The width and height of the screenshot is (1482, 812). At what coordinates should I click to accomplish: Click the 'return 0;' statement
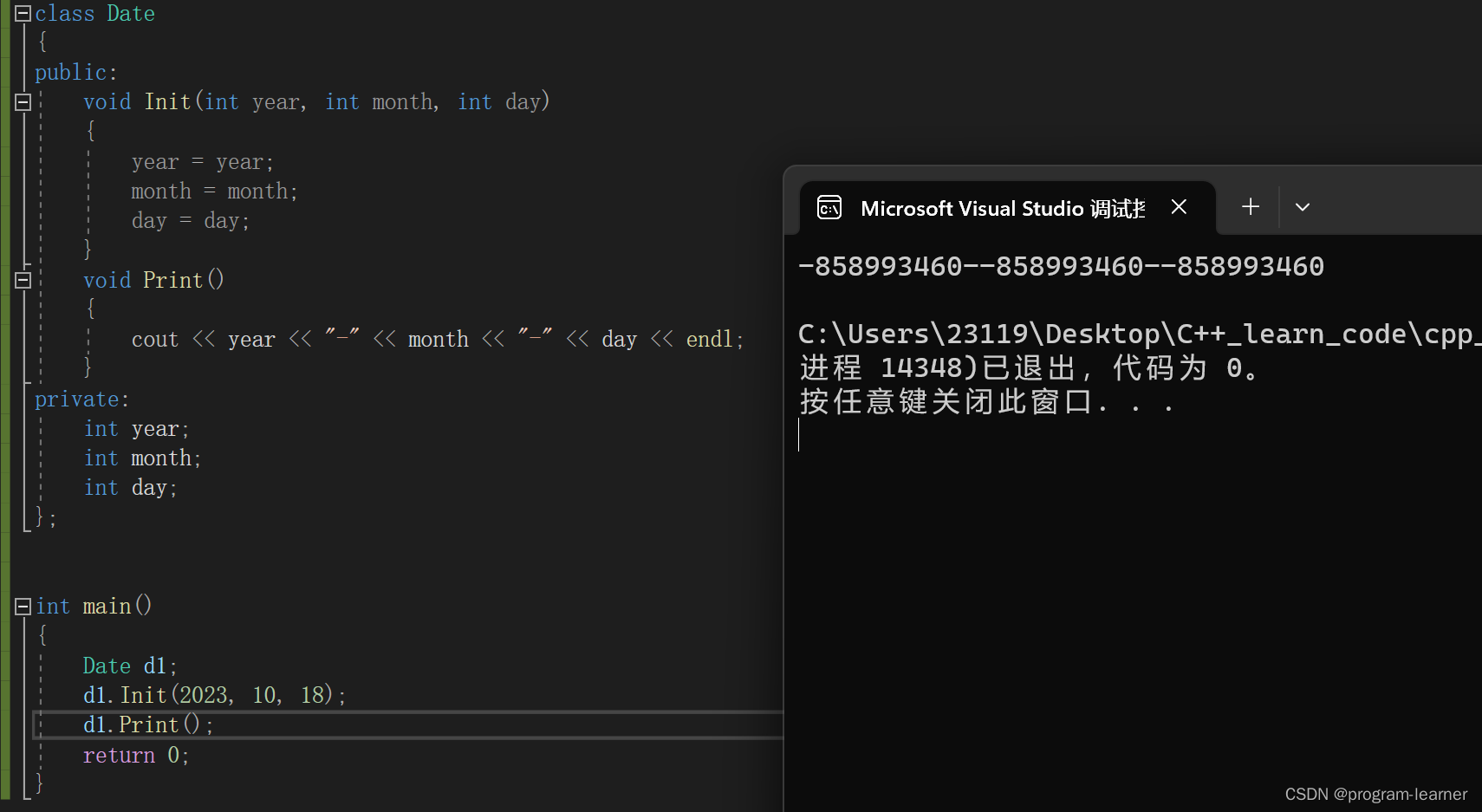(x=136, y=756)
